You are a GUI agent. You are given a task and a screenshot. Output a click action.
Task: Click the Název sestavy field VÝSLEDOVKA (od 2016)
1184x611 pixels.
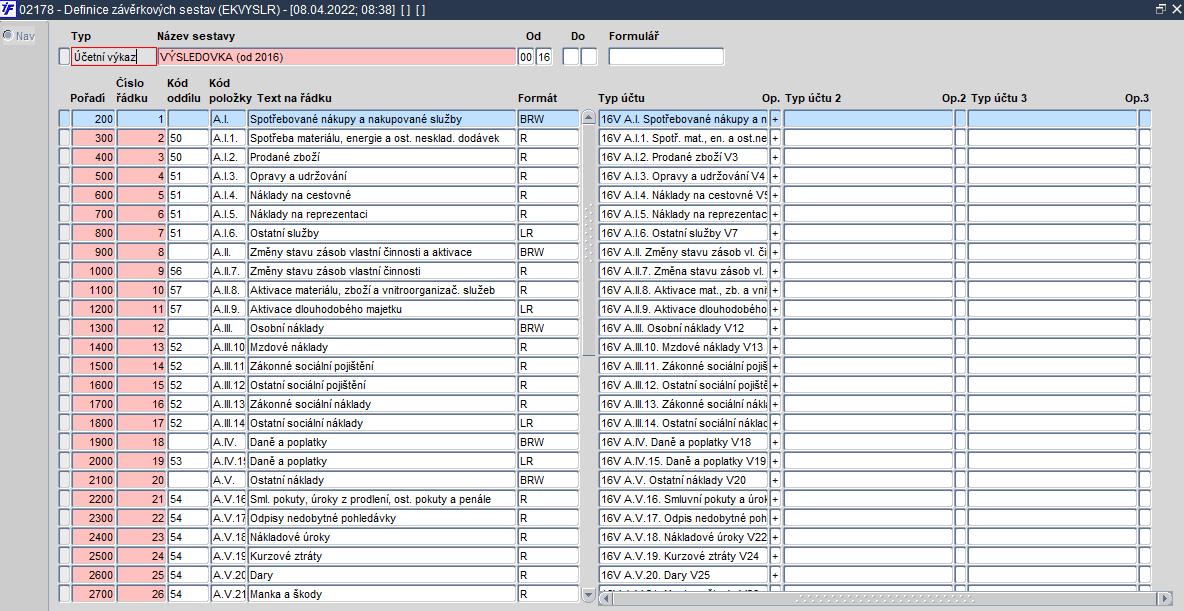(x=337, y=57)
